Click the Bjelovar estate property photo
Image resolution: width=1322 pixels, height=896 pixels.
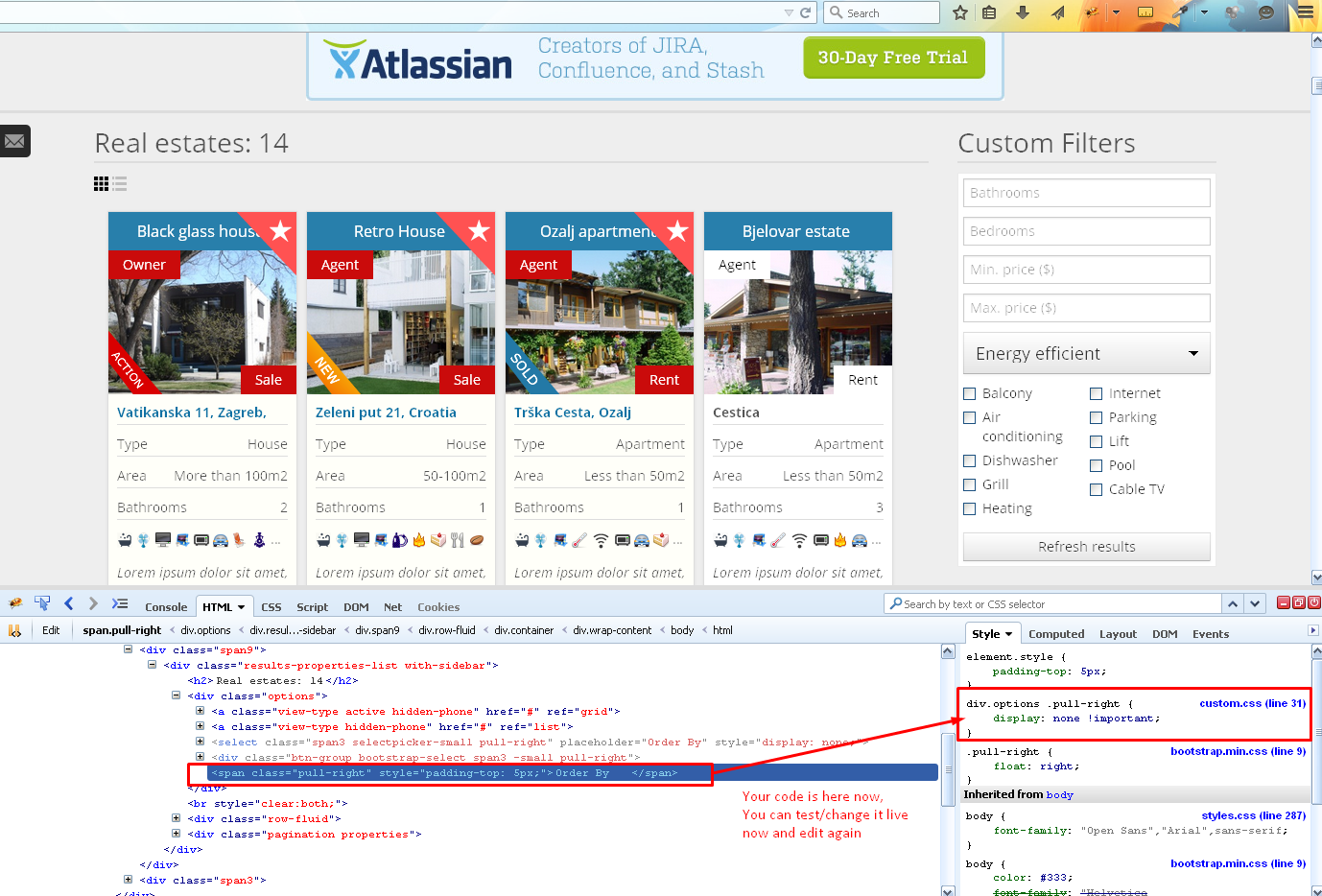797,322
